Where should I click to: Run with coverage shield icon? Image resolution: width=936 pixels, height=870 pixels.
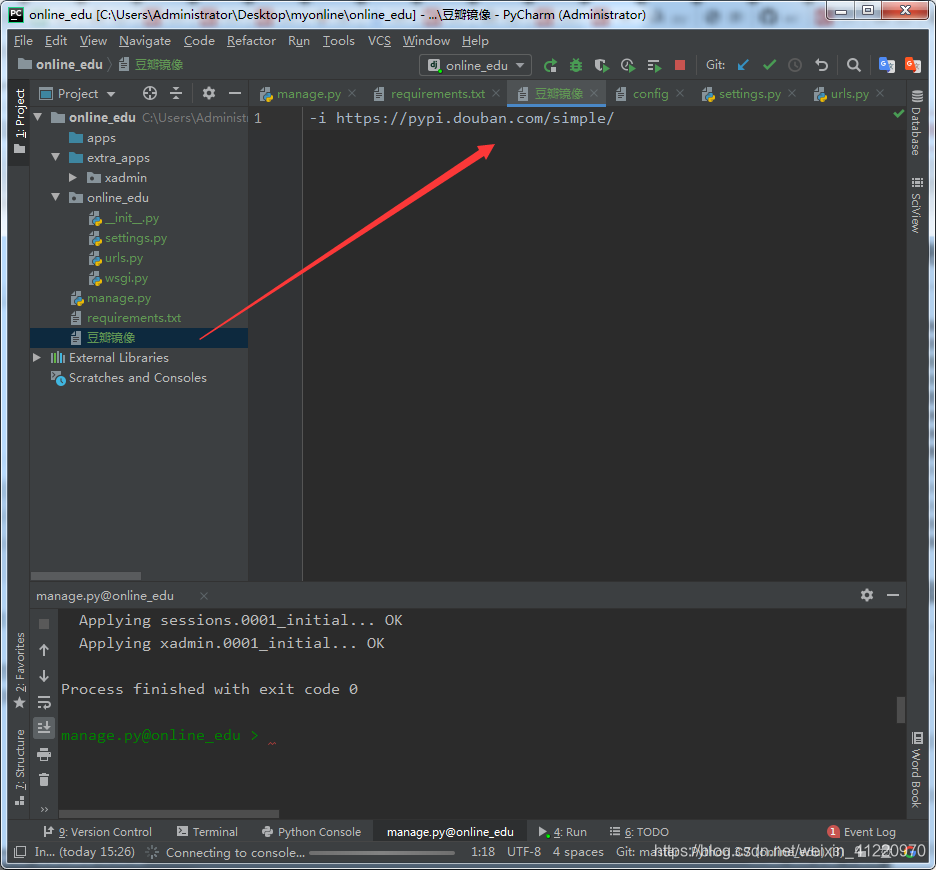tap(602, 65)
